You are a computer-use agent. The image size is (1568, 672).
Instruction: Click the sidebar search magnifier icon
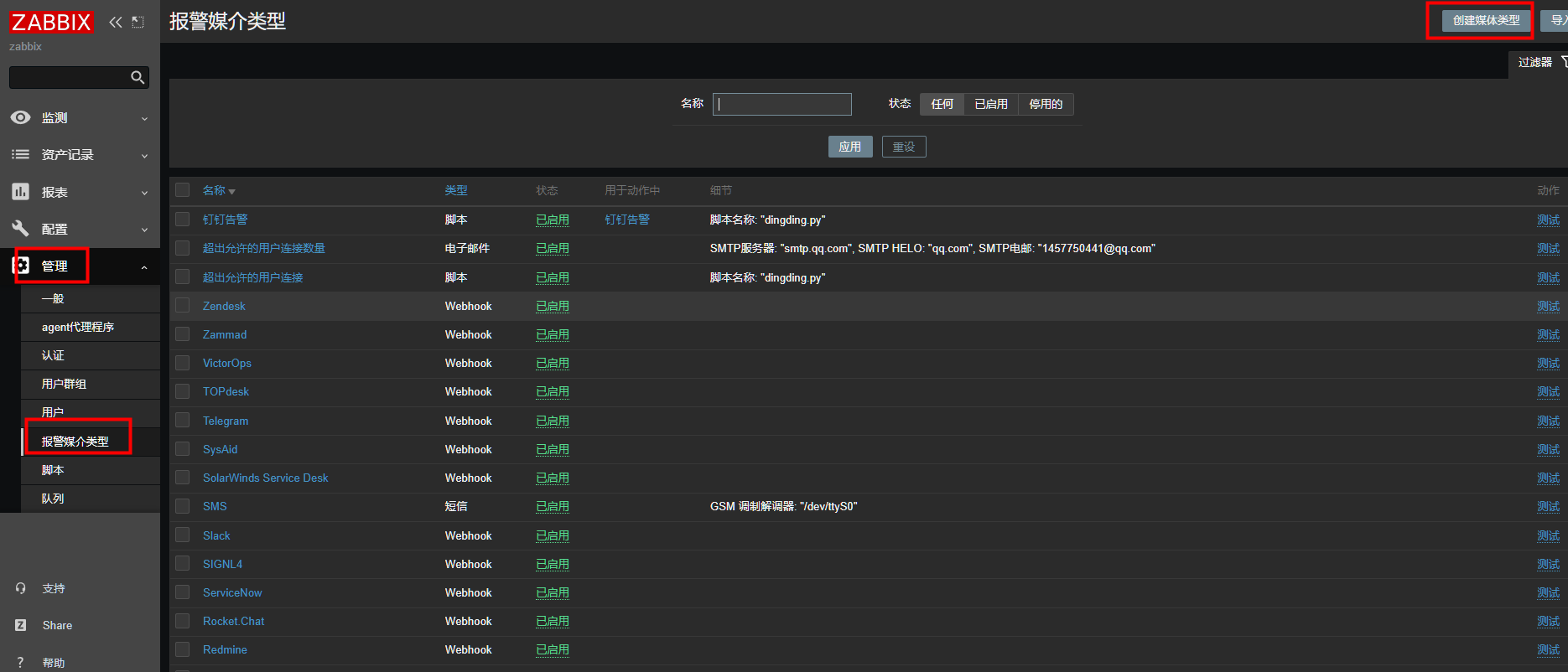click(138, 77)
